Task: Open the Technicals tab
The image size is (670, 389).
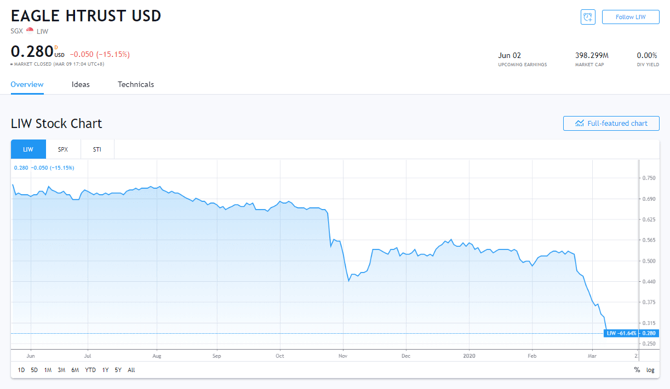Action: pyautogui.click(x=136, y=84)
